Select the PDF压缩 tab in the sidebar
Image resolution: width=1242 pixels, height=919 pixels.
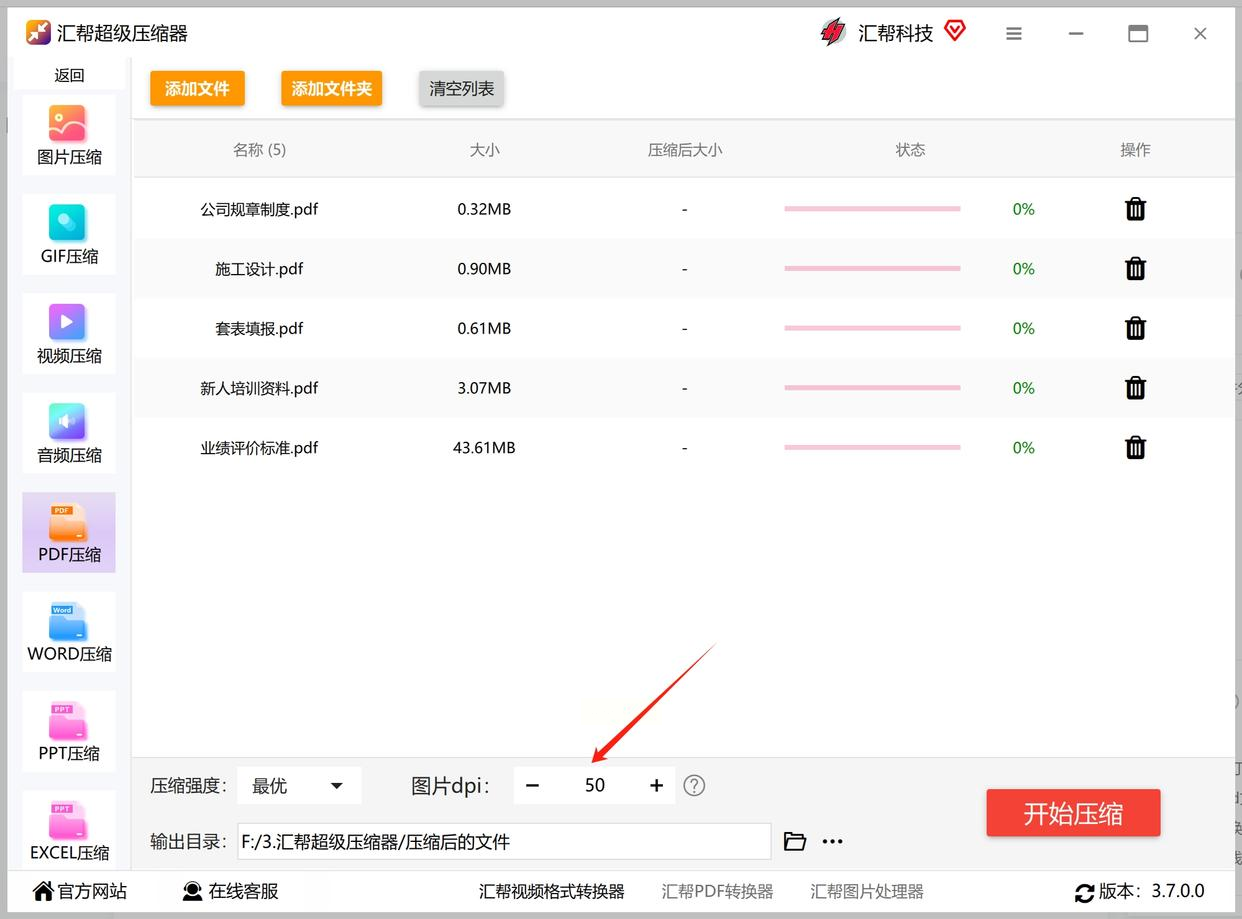[x=68, y=532]
